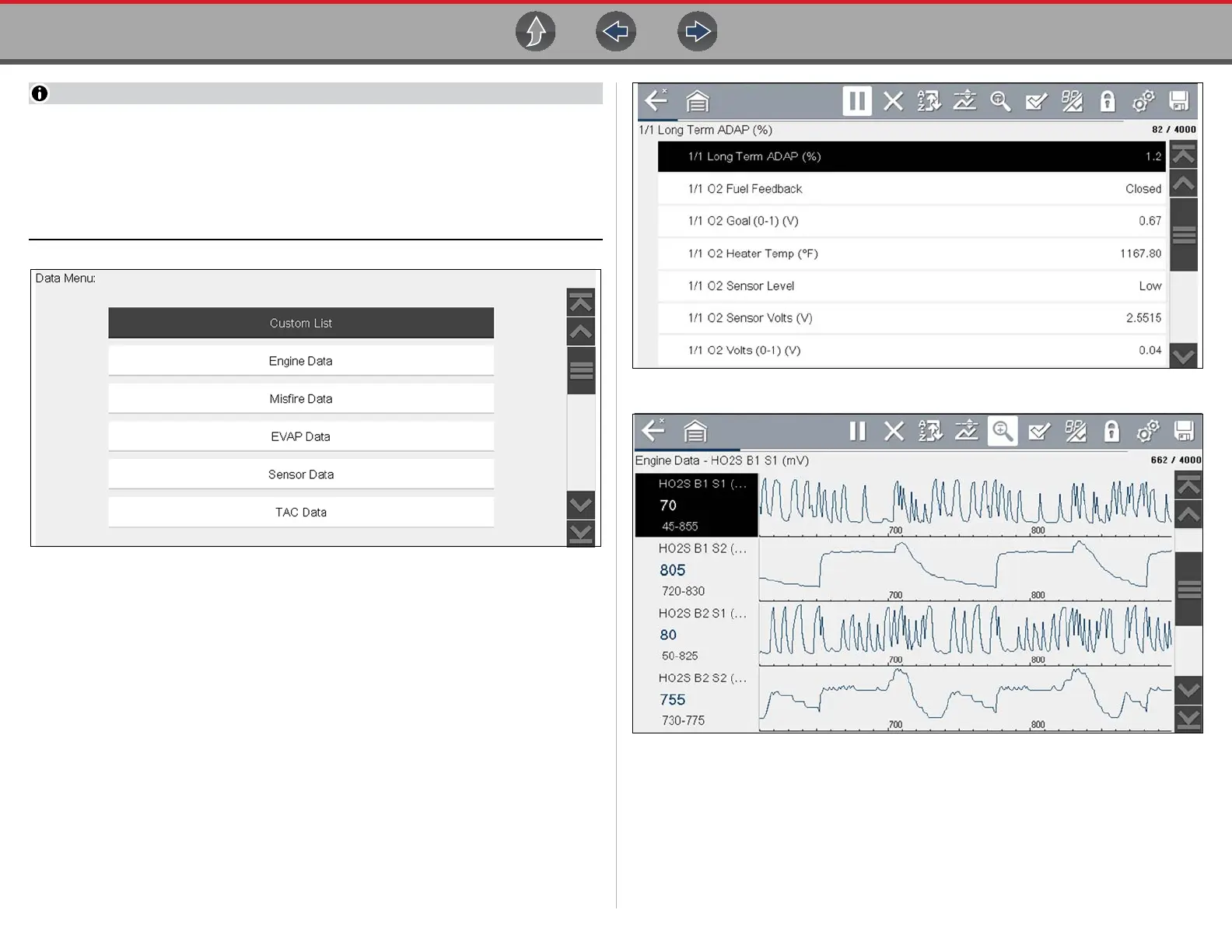This screenshot has width=1232, height=952.
Task: Sort parameters in the graph screen
Action: 930,431
